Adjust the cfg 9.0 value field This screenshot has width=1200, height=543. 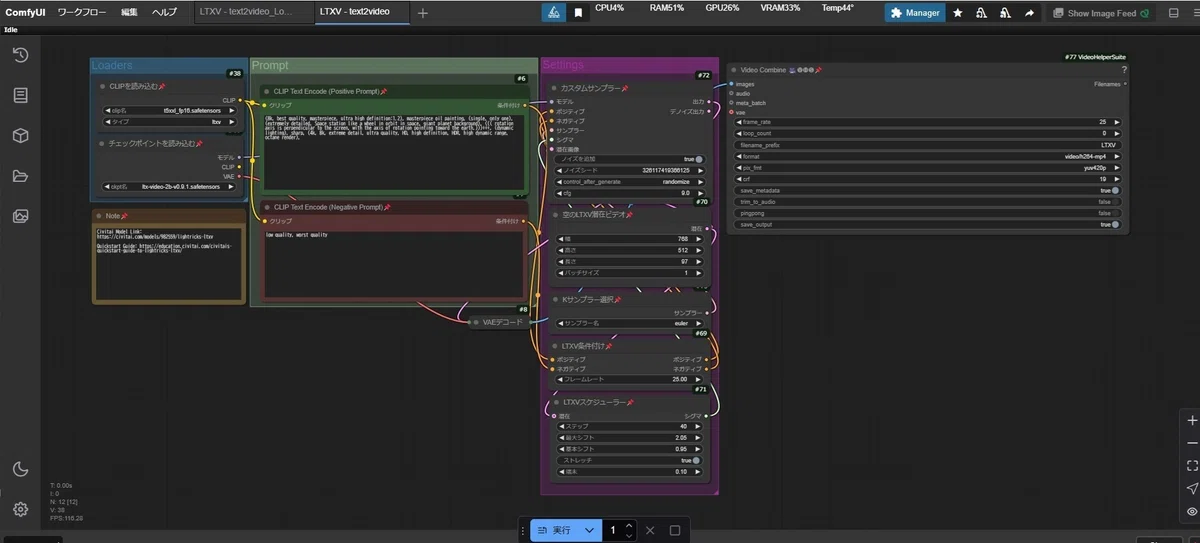pos(629,193)
